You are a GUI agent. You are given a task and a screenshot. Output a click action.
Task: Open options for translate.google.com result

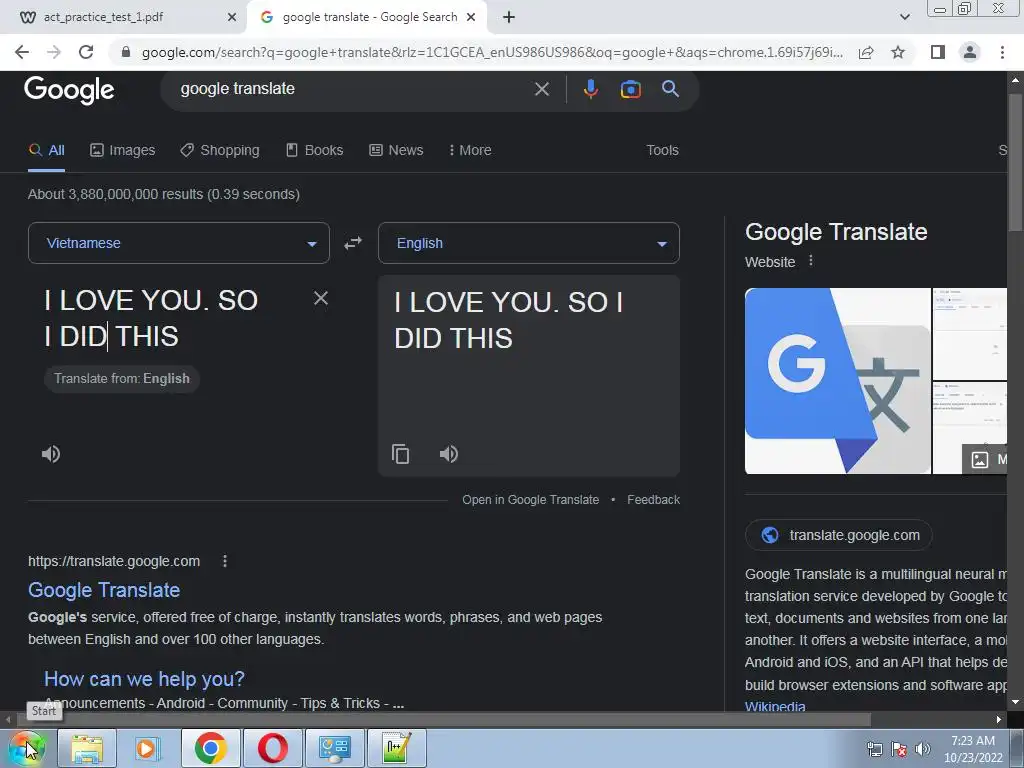(225, 561)
